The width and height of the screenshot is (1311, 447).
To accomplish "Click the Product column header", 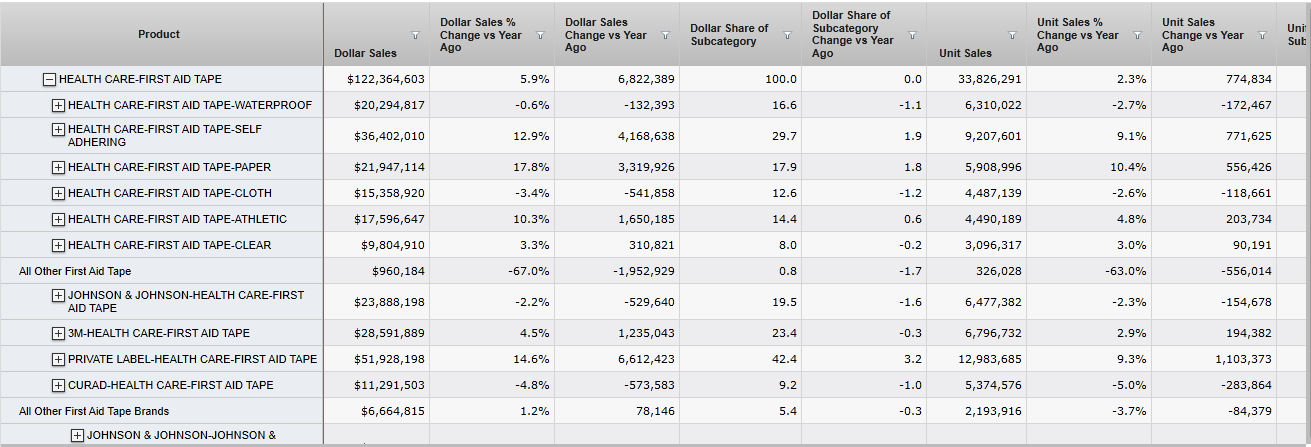I will [x=159, y=34].
